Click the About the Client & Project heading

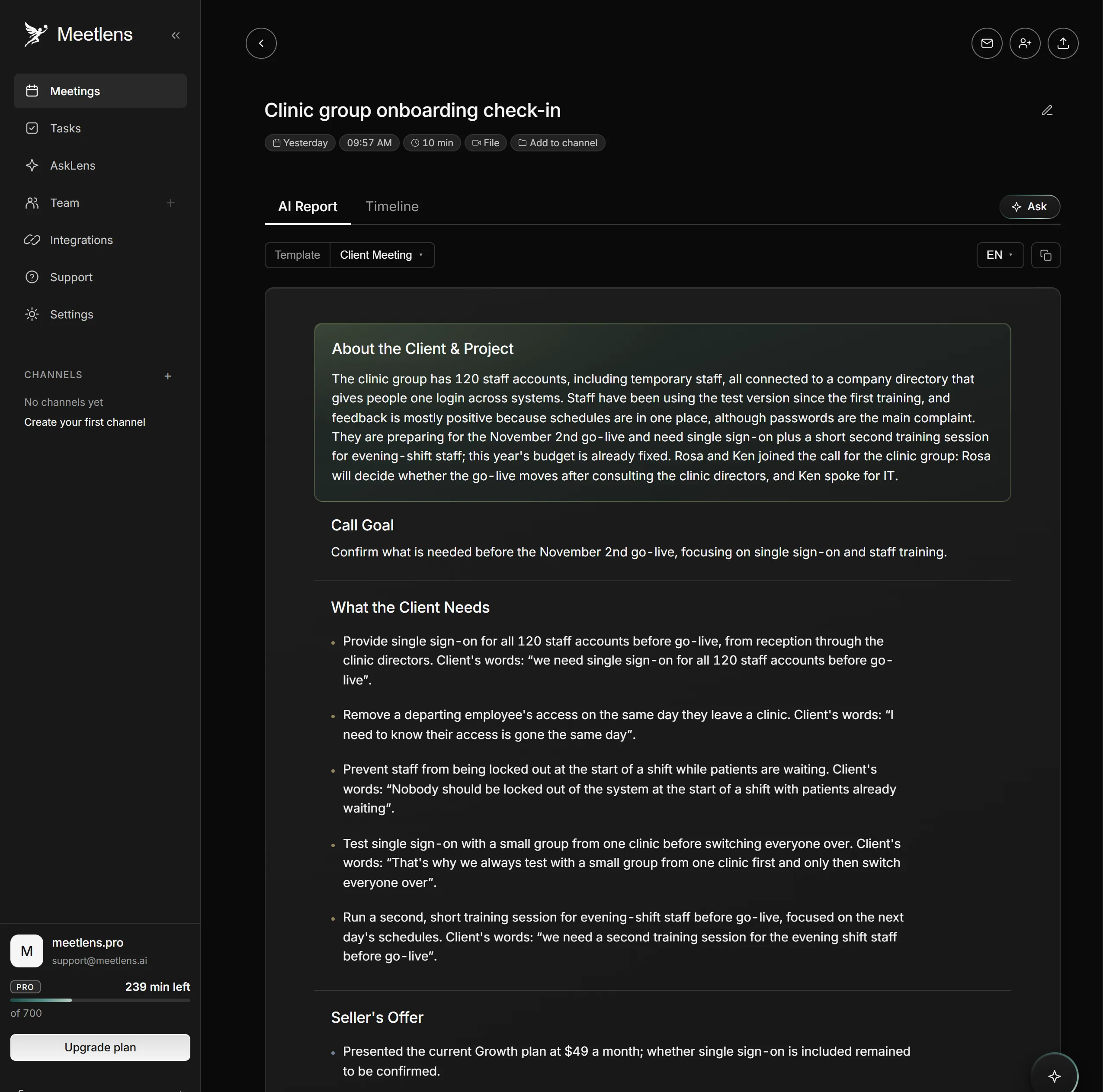point(423,349)
